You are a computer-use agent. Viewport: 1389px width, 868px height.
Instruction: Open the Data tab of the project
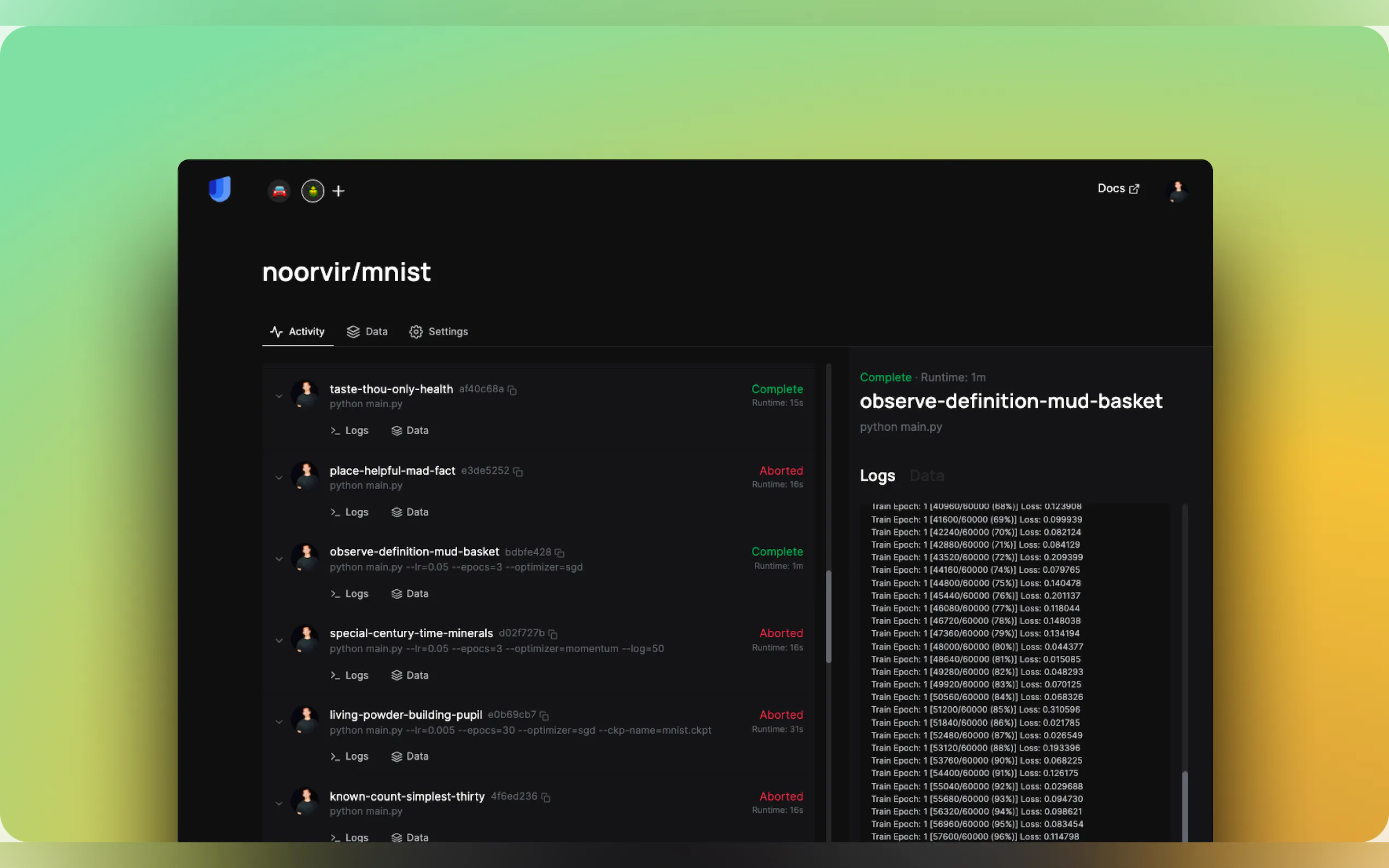coord(367,331)
